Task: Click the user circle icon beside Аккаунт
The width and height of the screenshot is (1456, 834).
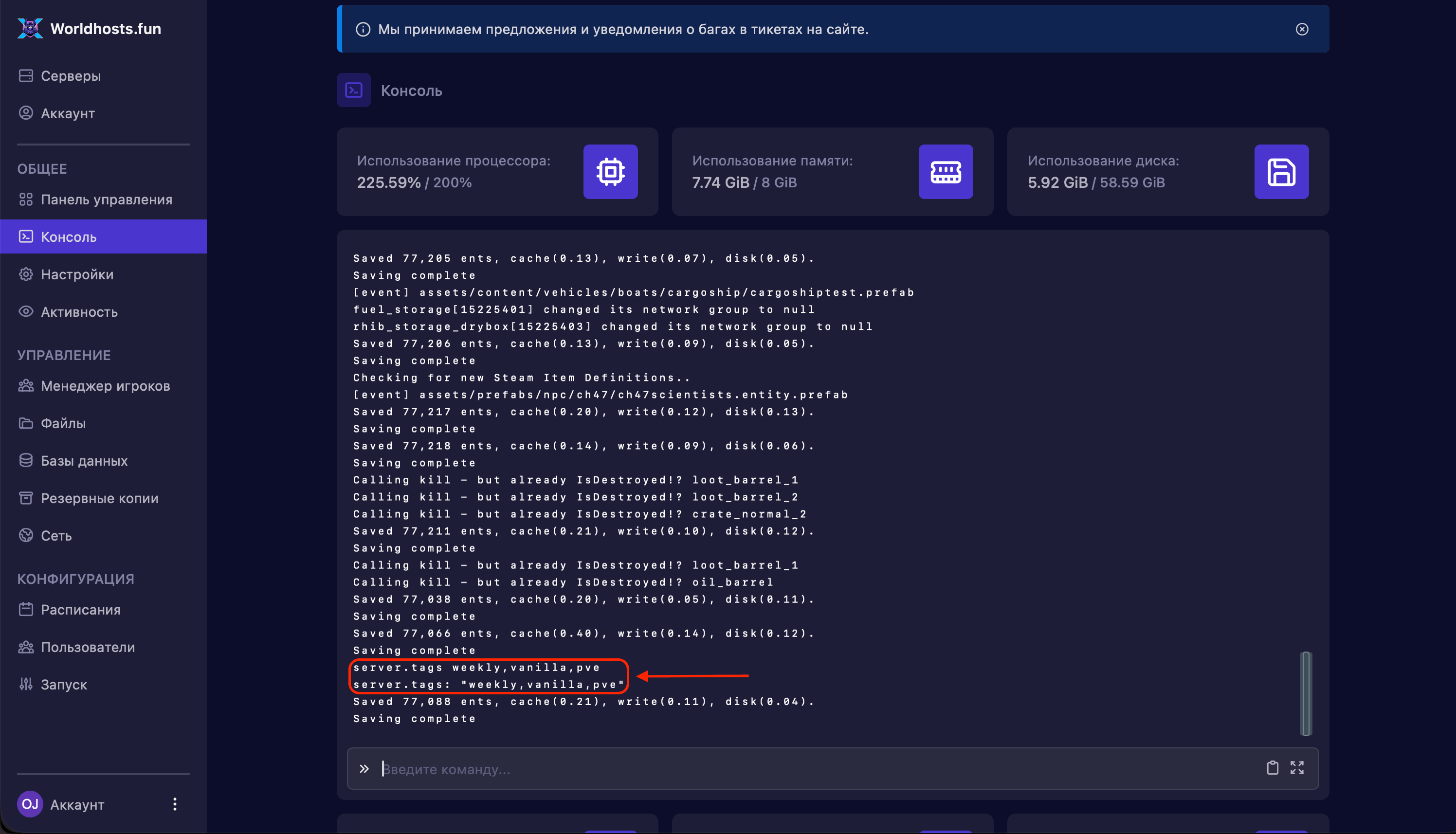Action: point(26,112)
